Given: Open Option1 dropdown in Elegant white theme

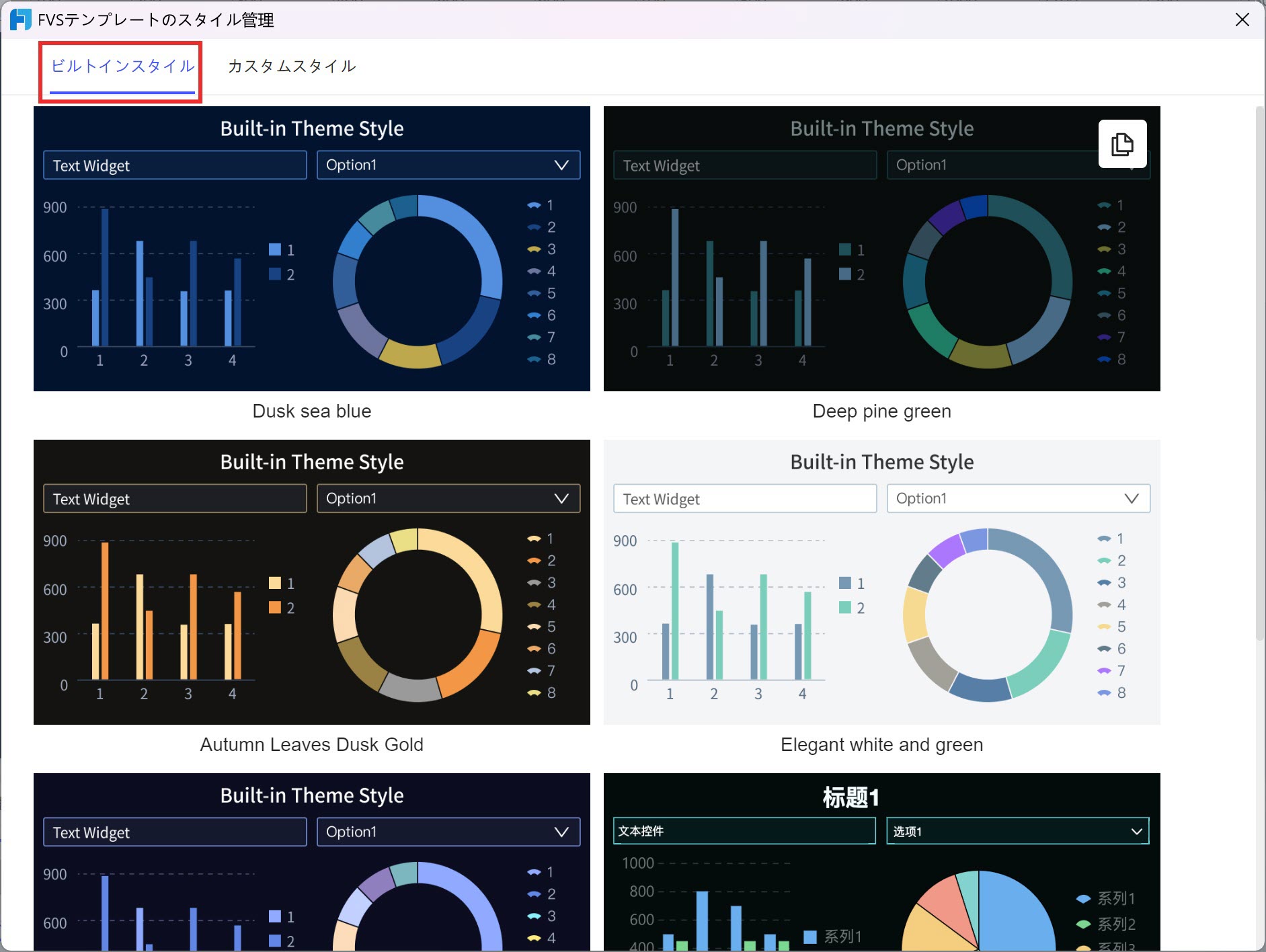Looking at the screenshot, I should (x=1019, y=498).
